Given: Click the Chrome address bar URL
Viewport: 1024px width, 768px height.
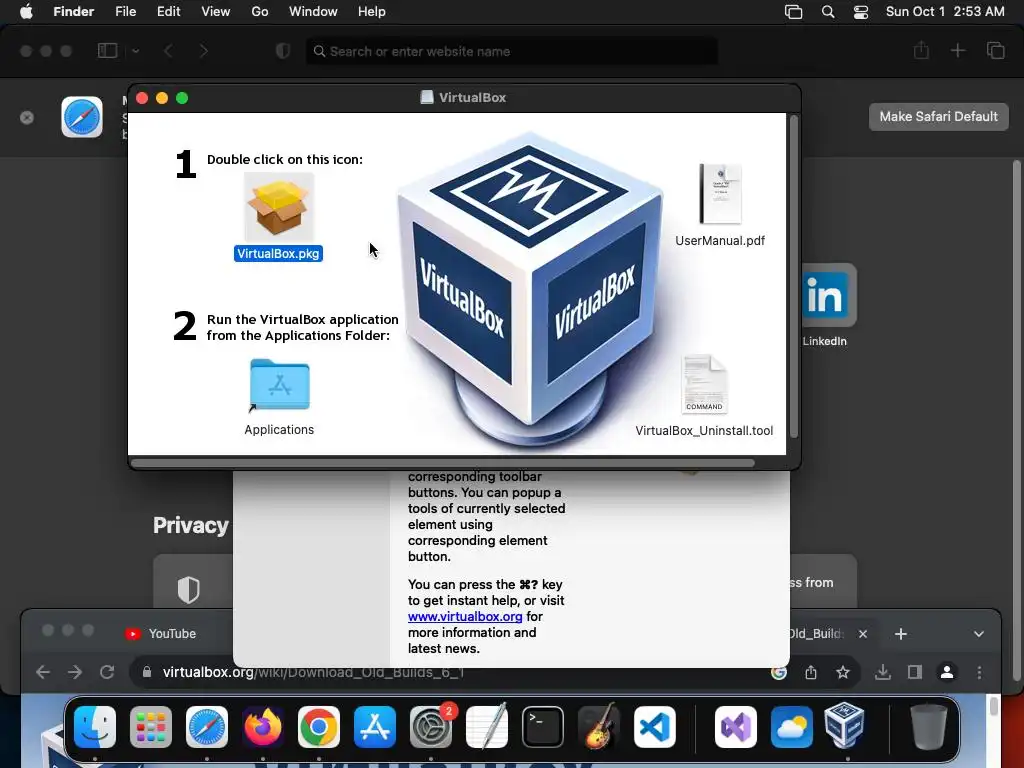Looking at the screenshot, I should [313, 672].
